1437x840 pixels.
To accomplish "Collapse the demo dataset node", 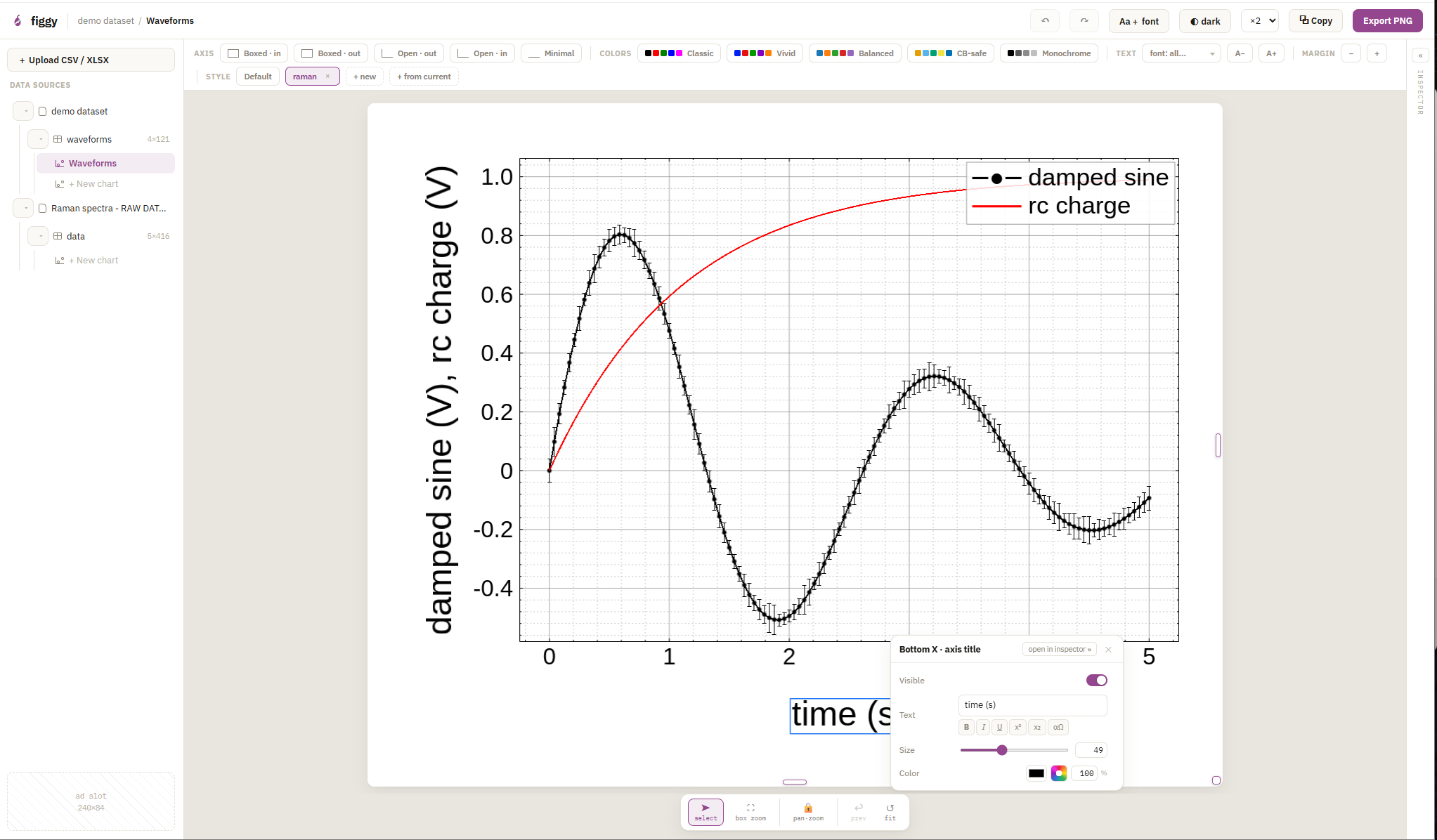I will point(23,111).
